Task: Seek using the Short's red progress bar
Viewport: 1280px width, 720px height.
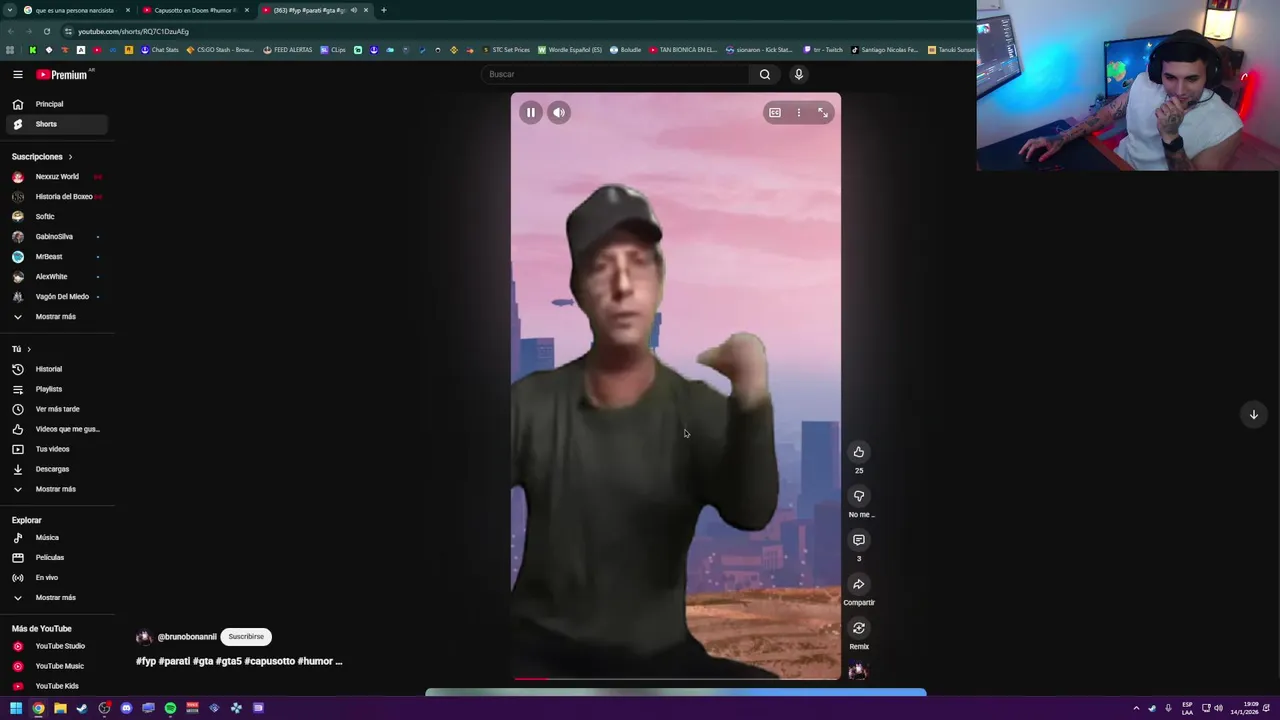Action: point(676,678)
